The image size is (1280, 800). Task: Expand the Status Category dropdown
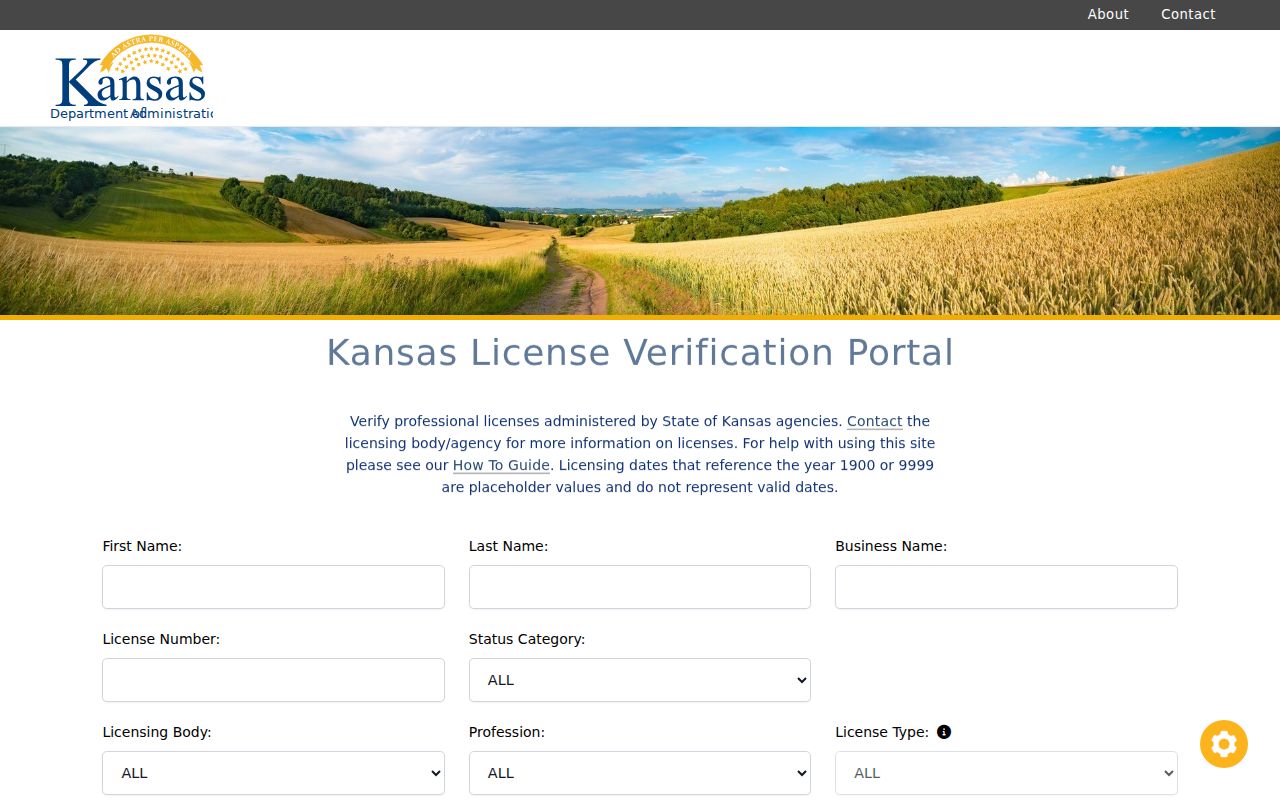pos(640,680)
